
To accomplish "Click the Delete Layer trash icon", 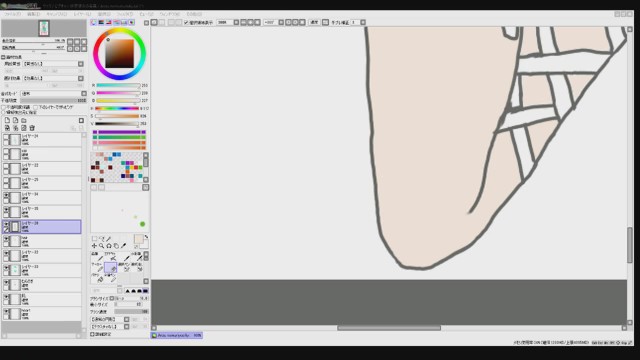I will [x=32, y=128].
